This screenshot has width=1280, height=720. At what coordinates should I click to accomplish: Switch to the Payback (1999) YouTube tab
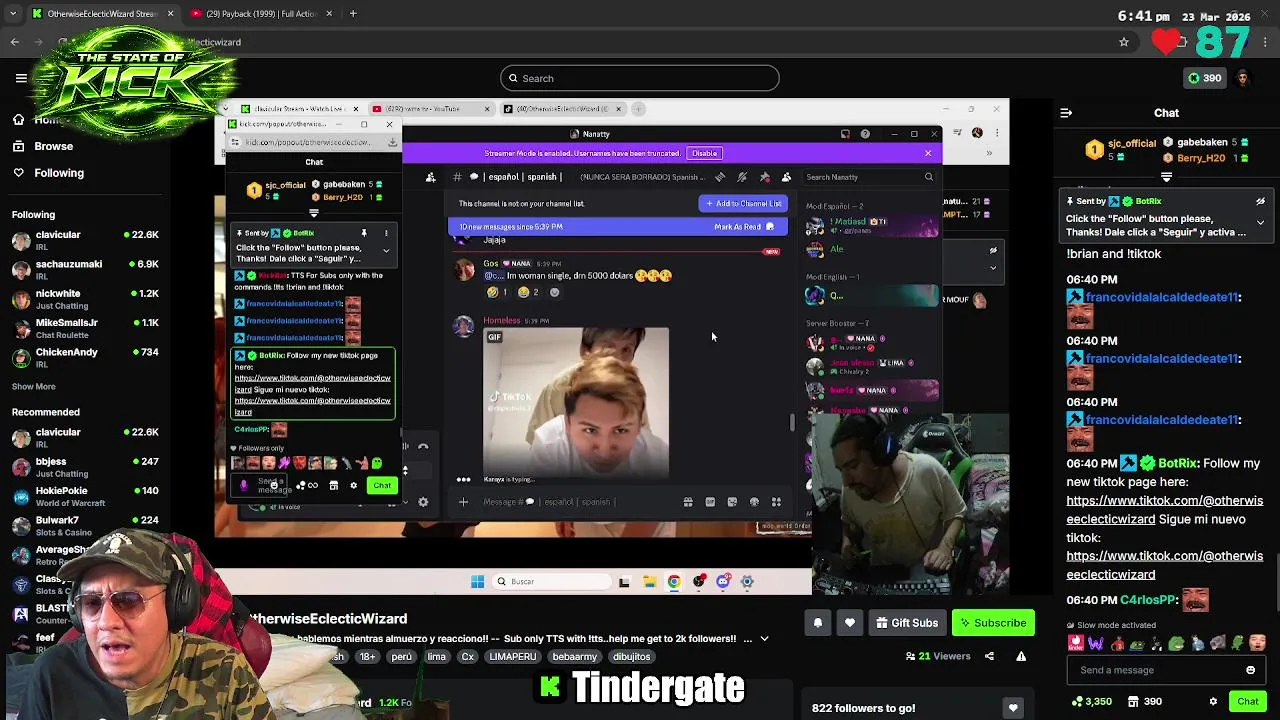[x=260, y=14]
